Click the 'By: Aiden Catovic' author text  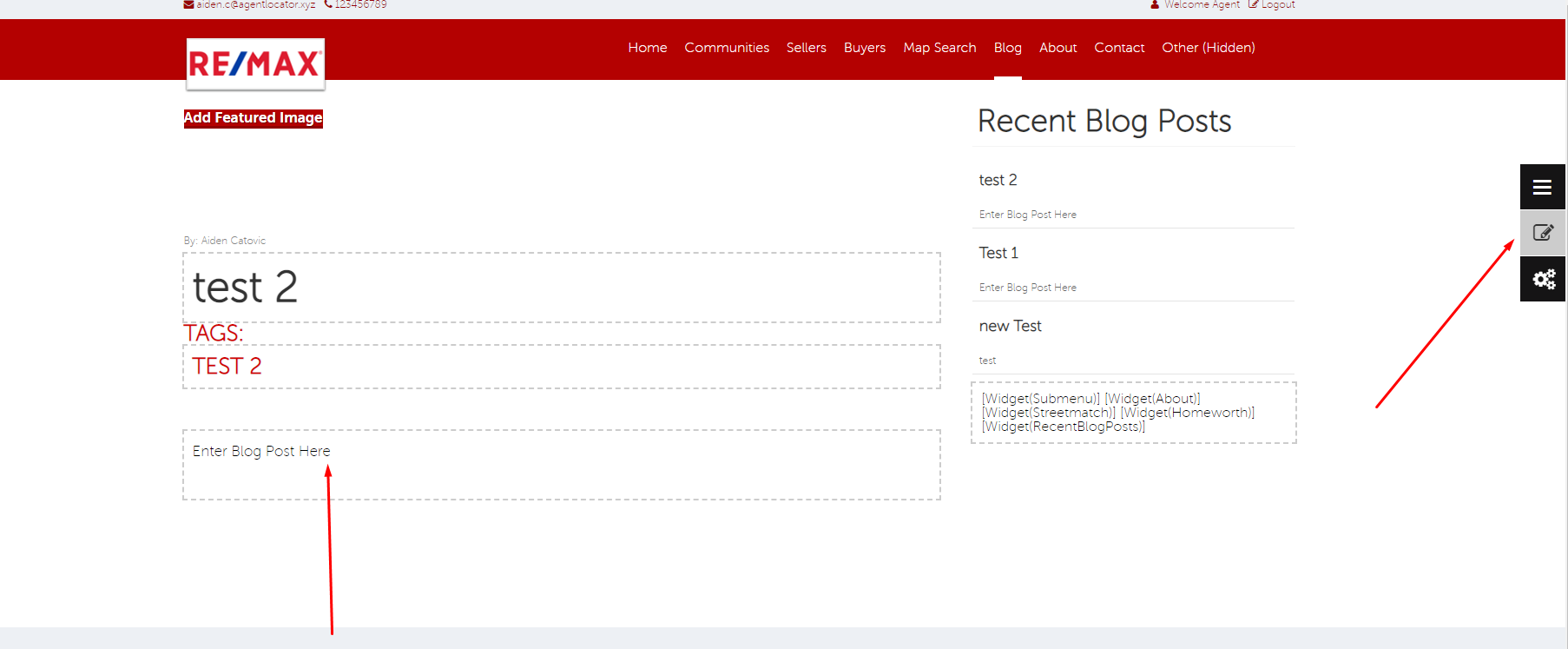coord(225,241)
